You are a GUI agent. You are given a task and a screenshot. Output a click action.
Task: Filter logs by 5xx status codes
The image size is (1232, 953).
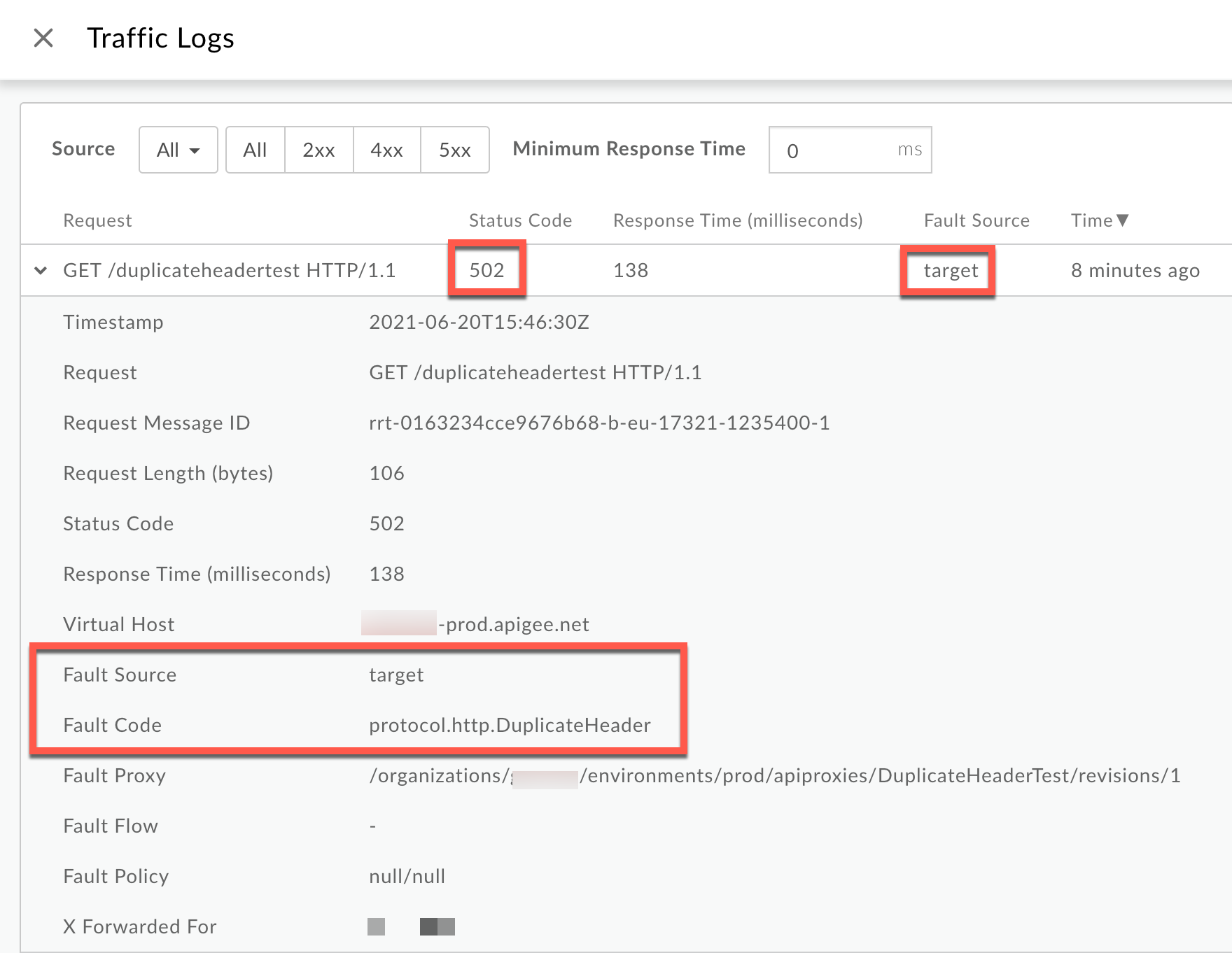pyautogui.click(x=454, y=150)
